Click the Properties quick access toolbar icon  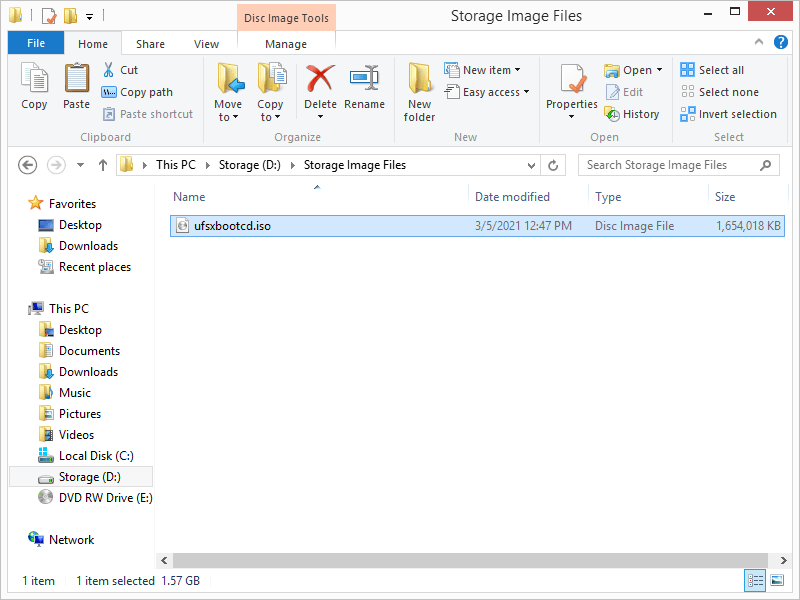point(49,16)
